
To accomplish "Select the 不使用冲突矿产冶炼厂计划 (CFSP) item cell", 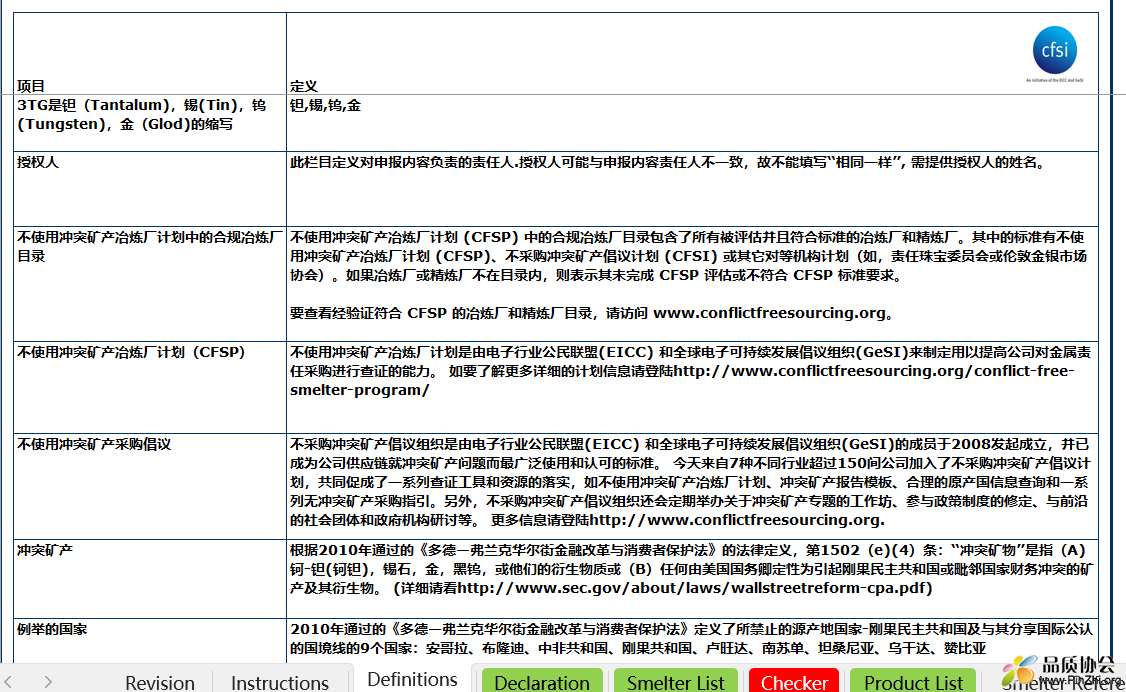I will [149, 388].
